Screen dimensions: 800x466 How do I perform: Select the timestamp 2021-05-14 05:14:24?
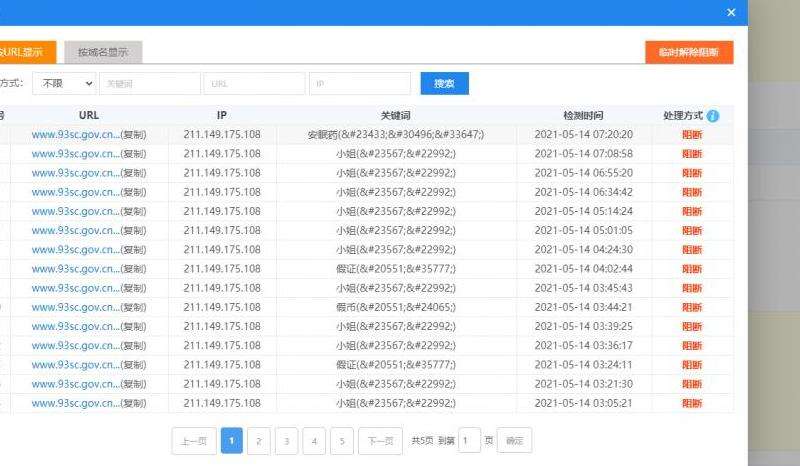point(584,211)
